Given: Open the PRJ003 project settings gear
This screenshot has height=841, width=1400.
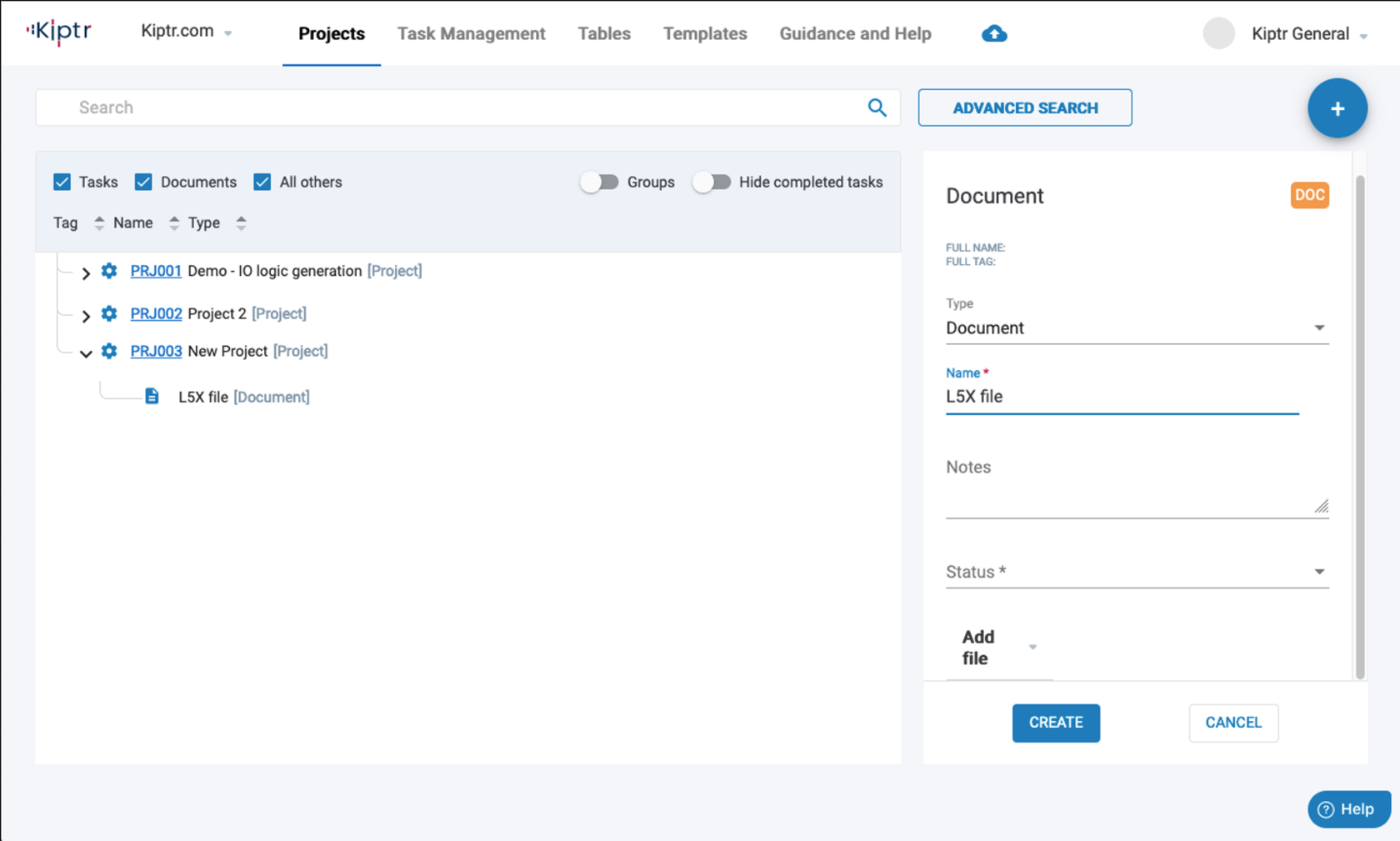Looking at the screenshot, I should [x=109, y=351].
